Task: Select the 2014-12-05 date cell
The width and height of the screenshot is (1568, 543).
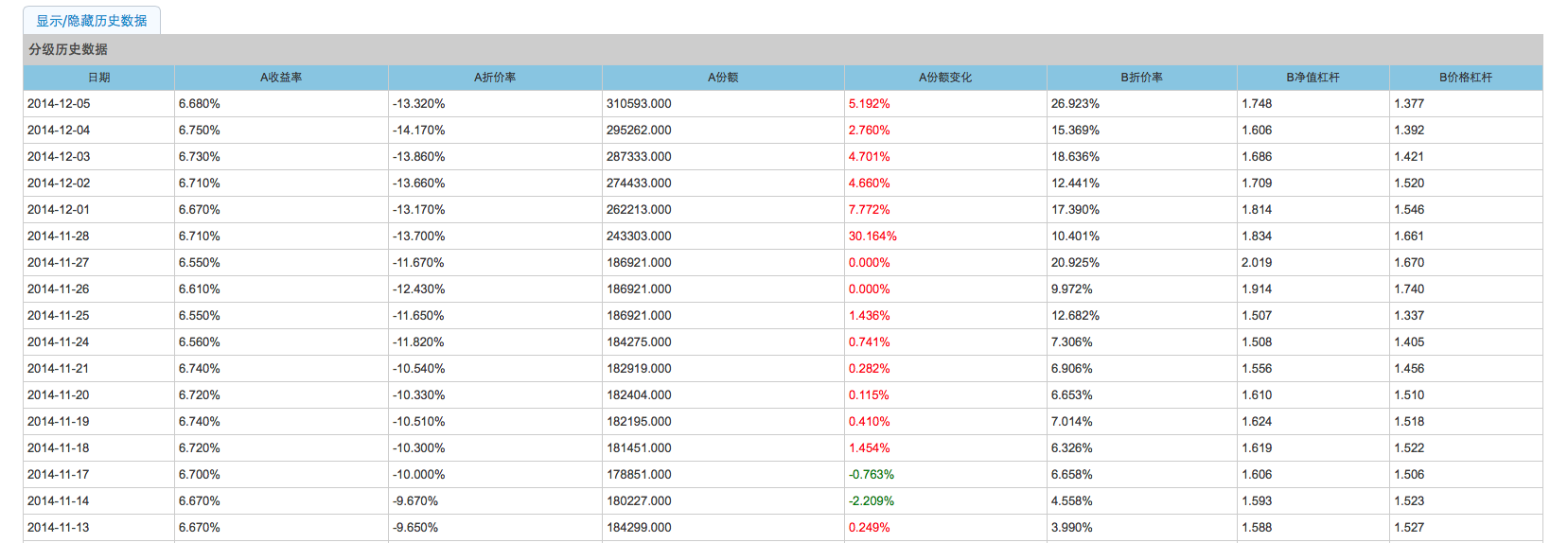Action: (59, 104)
